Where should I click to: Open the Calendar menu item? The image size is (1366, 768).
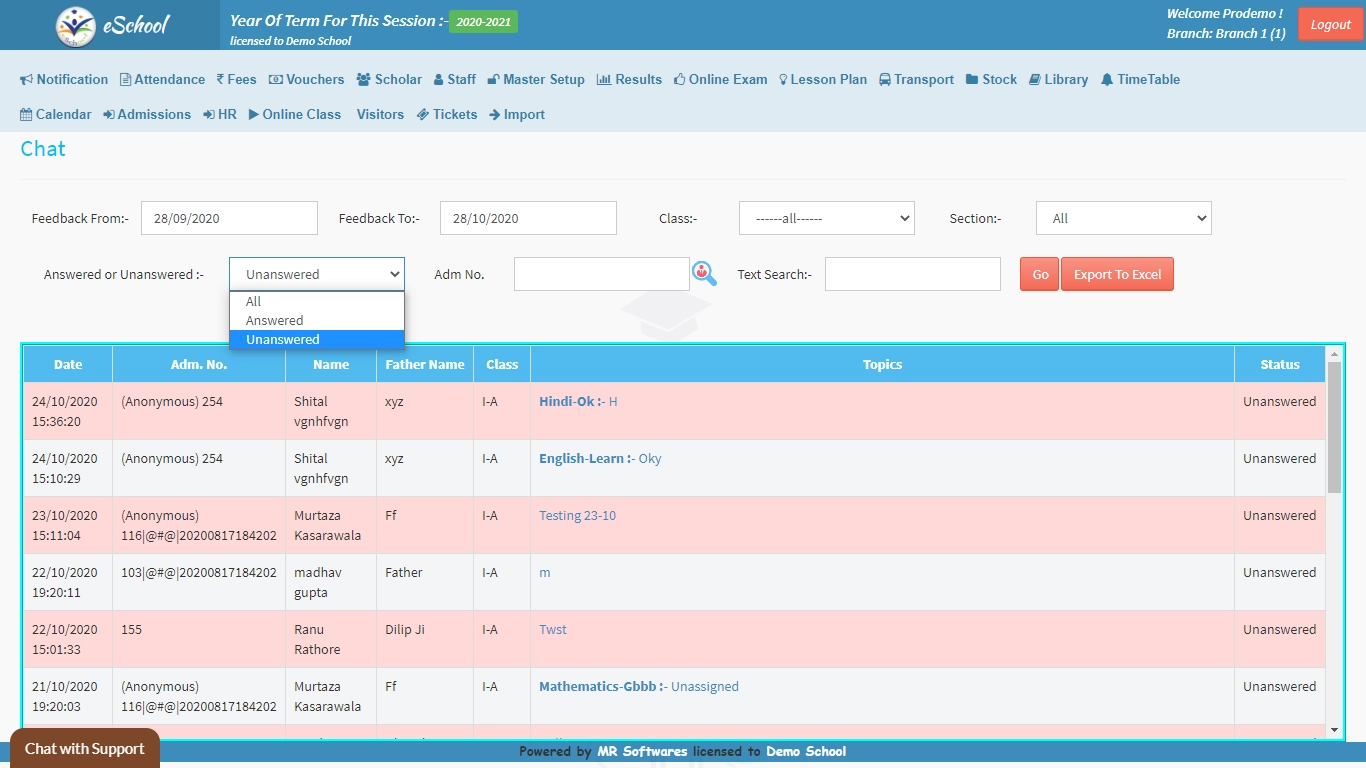56,115
